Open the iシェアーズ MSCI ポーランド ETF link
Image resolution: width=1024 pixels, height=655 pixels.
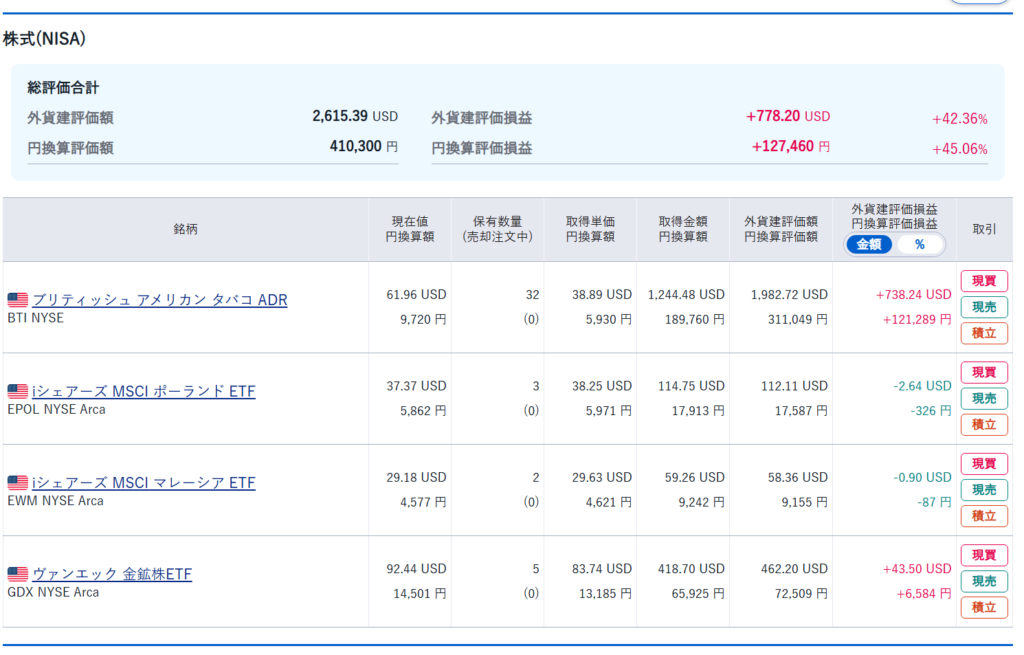pyautogui.click(x=144, y=391)
